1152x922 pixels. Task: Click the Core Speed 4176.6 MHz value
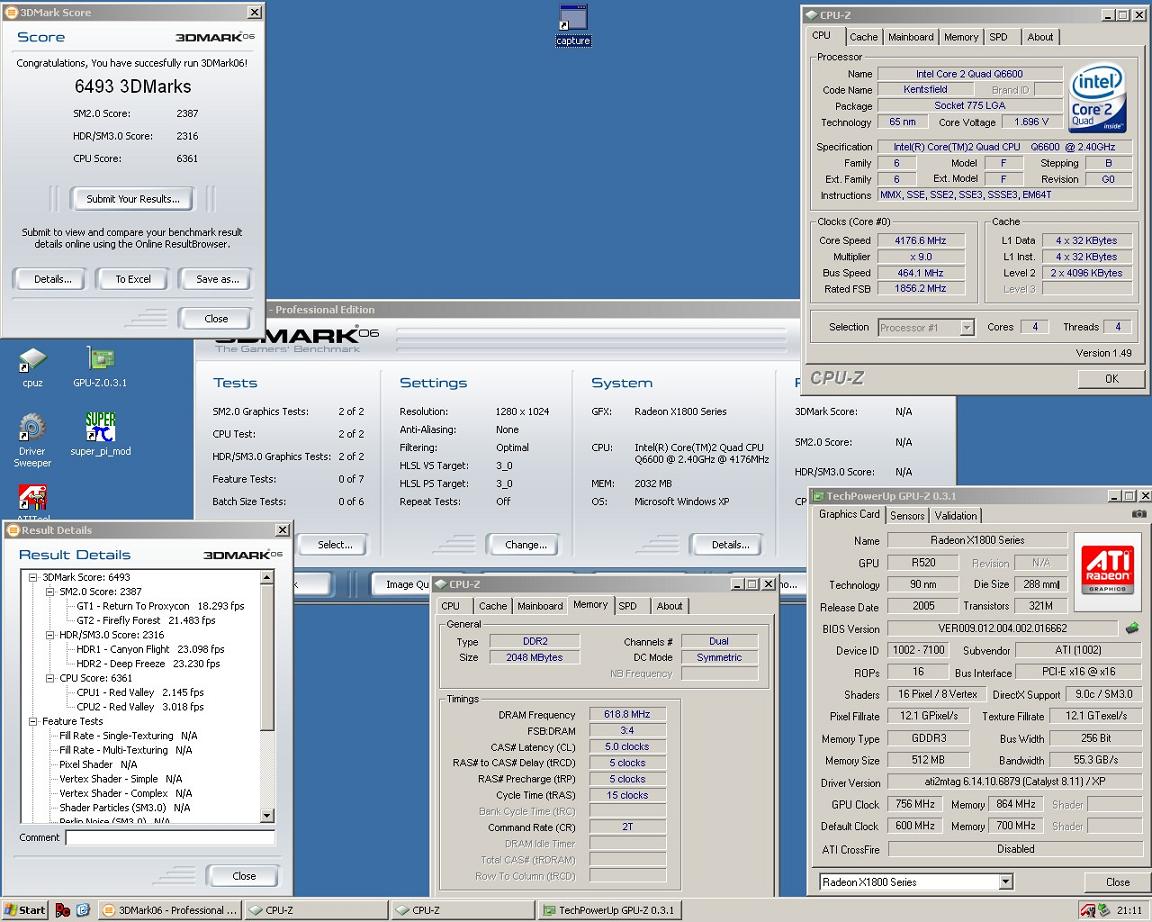click(921, 240)
